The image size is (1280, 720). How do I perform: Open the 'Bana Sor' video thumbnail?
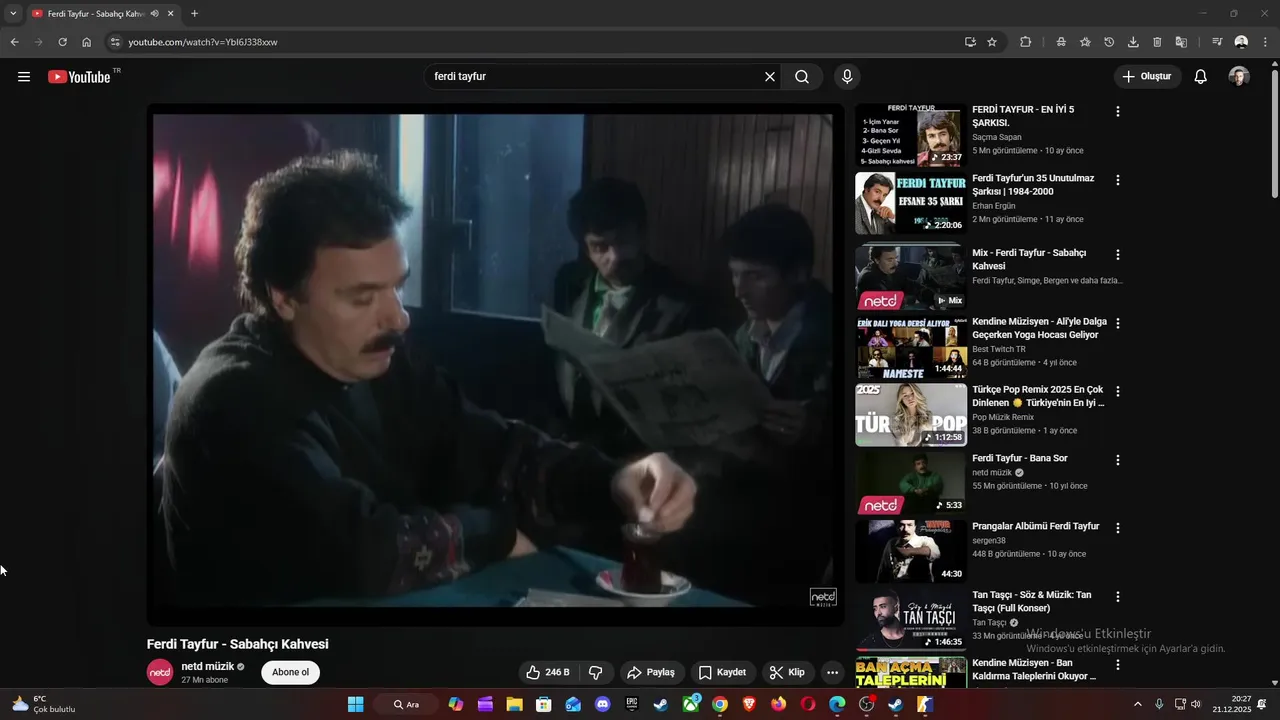(910, 483)
